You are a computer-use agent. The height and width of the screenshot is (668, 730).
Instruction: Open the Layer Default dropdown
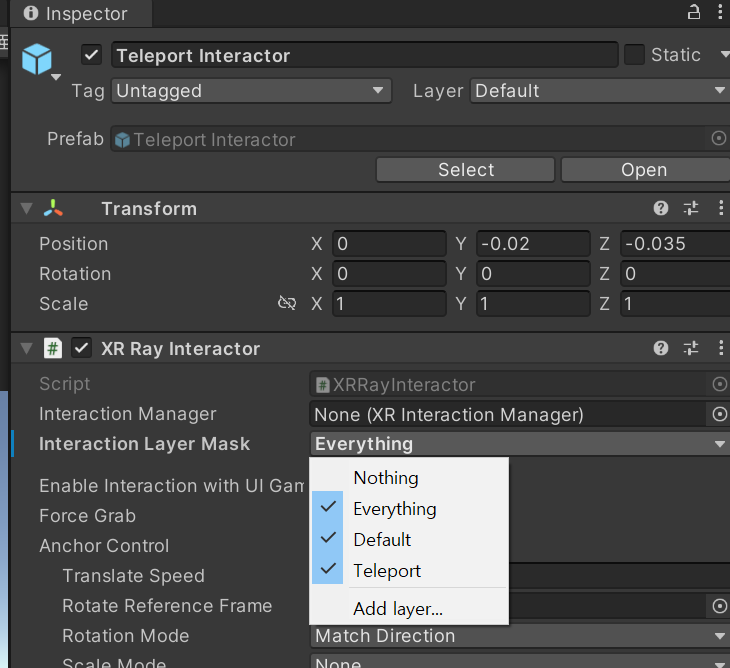click(600, 90)
